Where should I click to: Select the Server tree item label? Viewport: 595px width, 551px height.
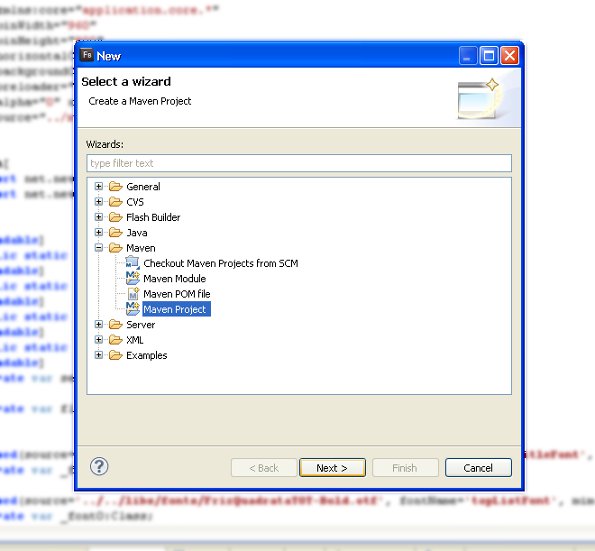(x=140, y=325)
